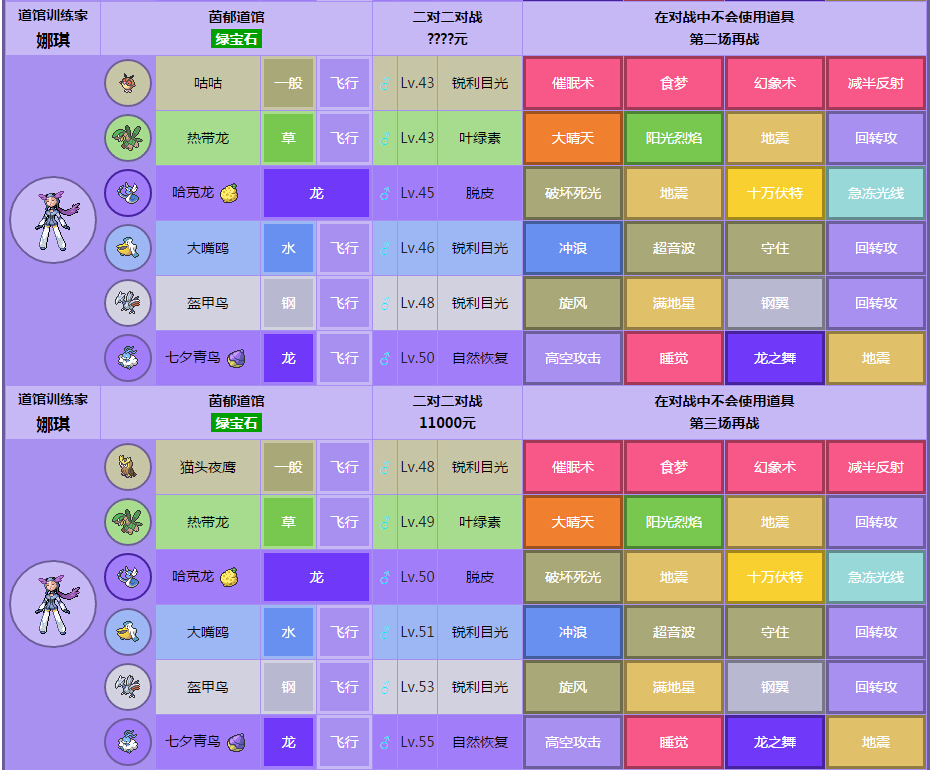Click the sprite of Lv.51 大嘴鸥

[128, 632]
